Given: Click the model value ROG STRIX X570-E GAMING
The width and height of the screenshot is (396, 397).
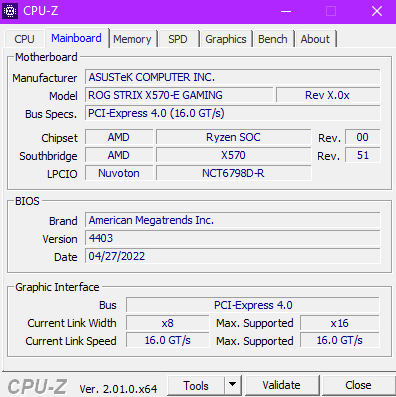Looking at the screenshot, I should click(x=179, y=95).
